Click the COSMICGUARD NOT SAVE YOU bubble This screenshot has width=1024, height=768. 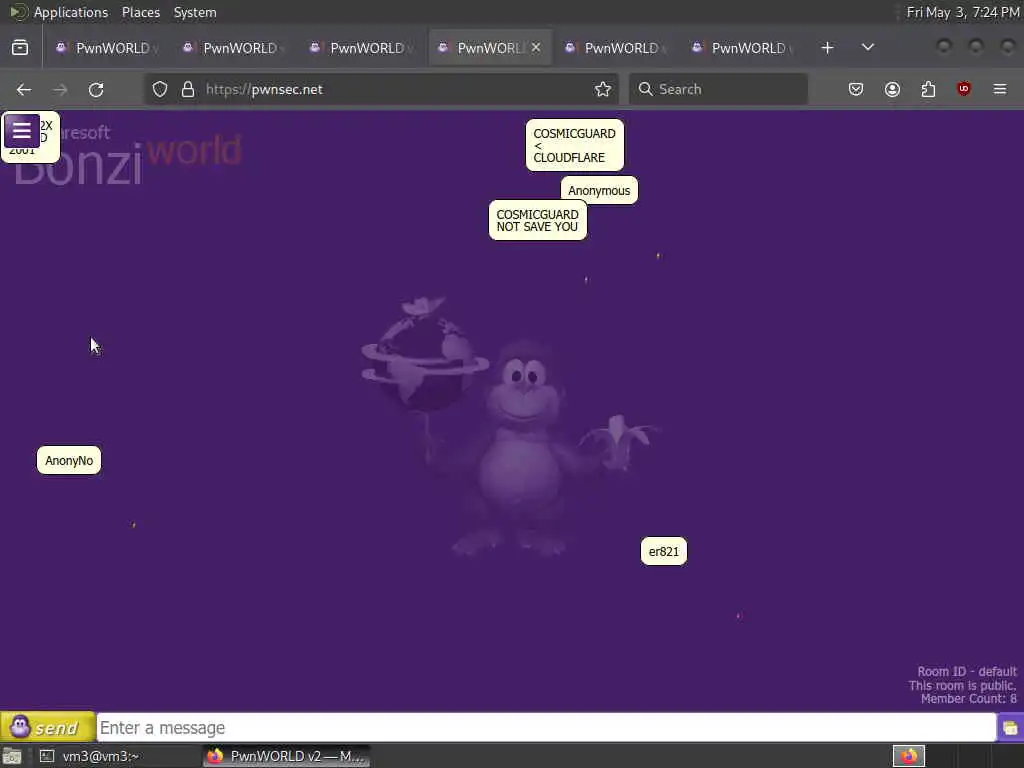[x=538, y=221]
